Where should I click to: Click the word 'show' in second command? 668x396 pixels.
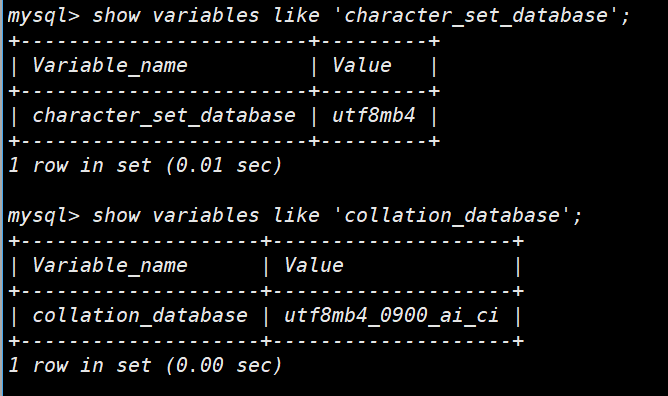[x=116, y=215]
